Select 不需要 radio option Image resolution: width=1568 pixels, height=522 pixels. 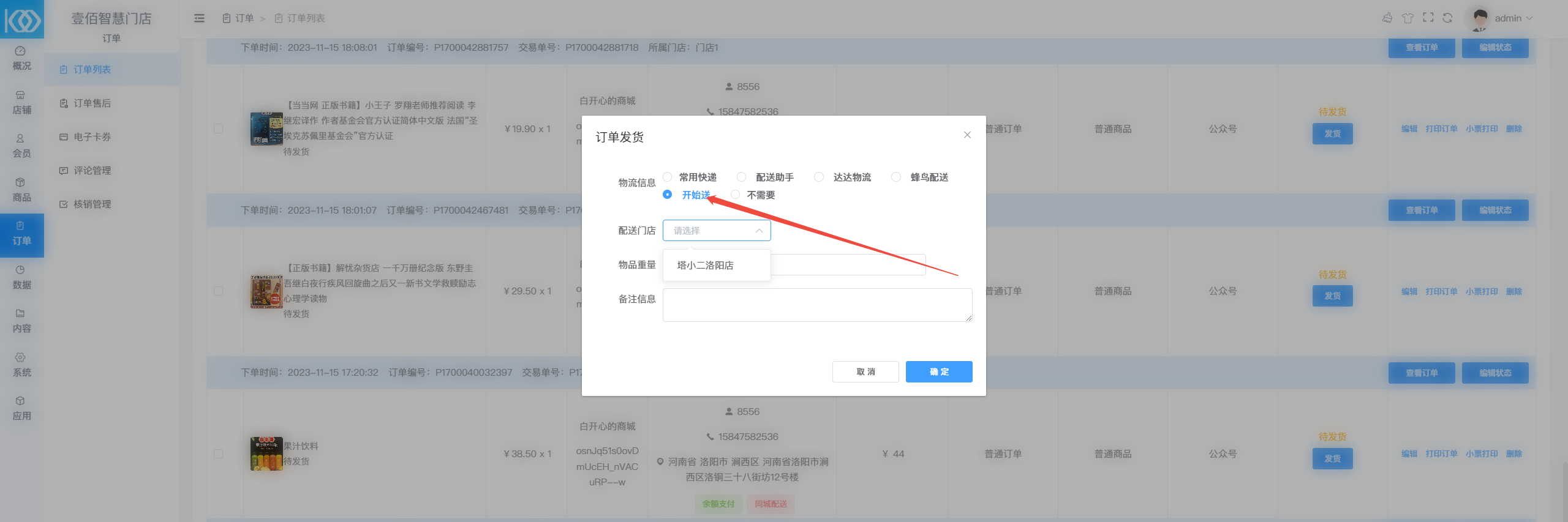(x=736, y=195)
